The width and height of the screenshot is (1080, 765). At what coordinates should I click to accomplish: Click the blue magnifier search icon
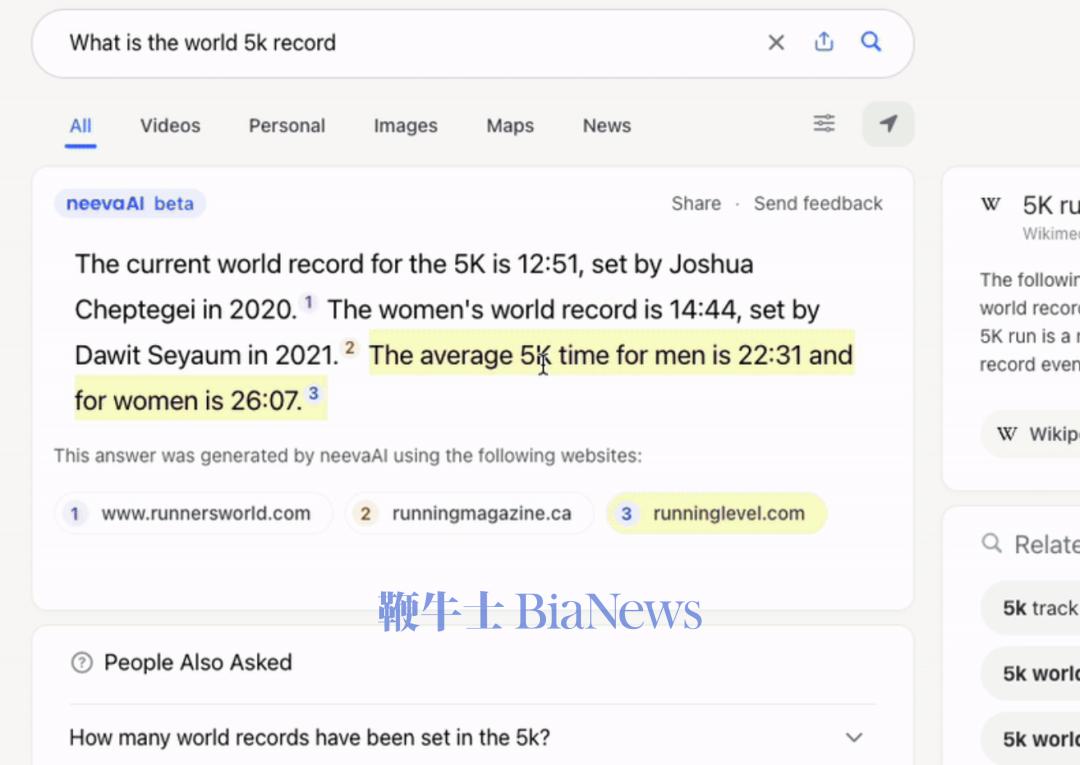(871, 42)
